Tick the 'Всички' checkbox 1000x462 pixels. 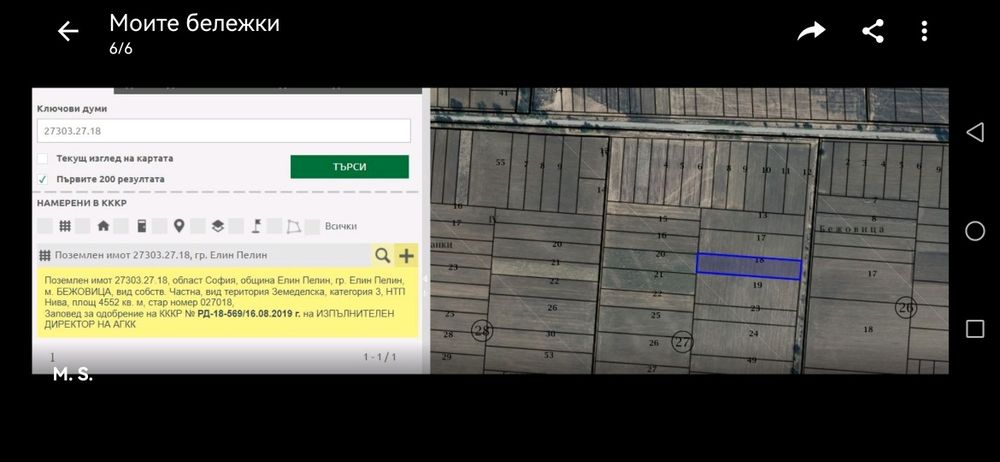click(312, 226)
